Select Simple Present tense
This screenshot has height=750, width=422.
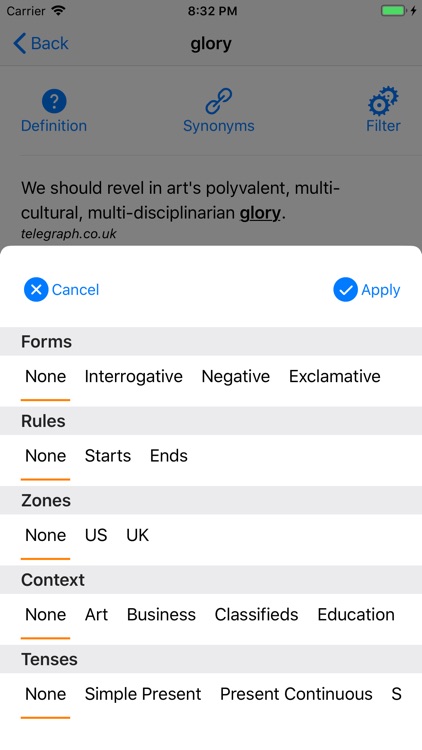(143, 694)
